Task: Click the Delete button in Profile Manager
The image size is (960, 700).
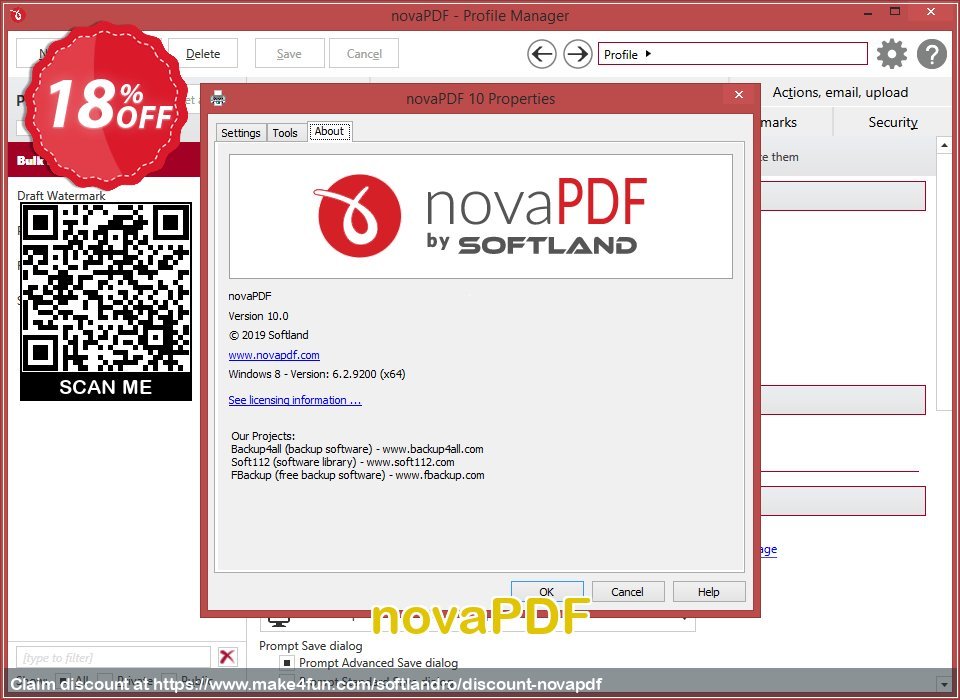Action: pyautogui.click(x=203, y=54)
